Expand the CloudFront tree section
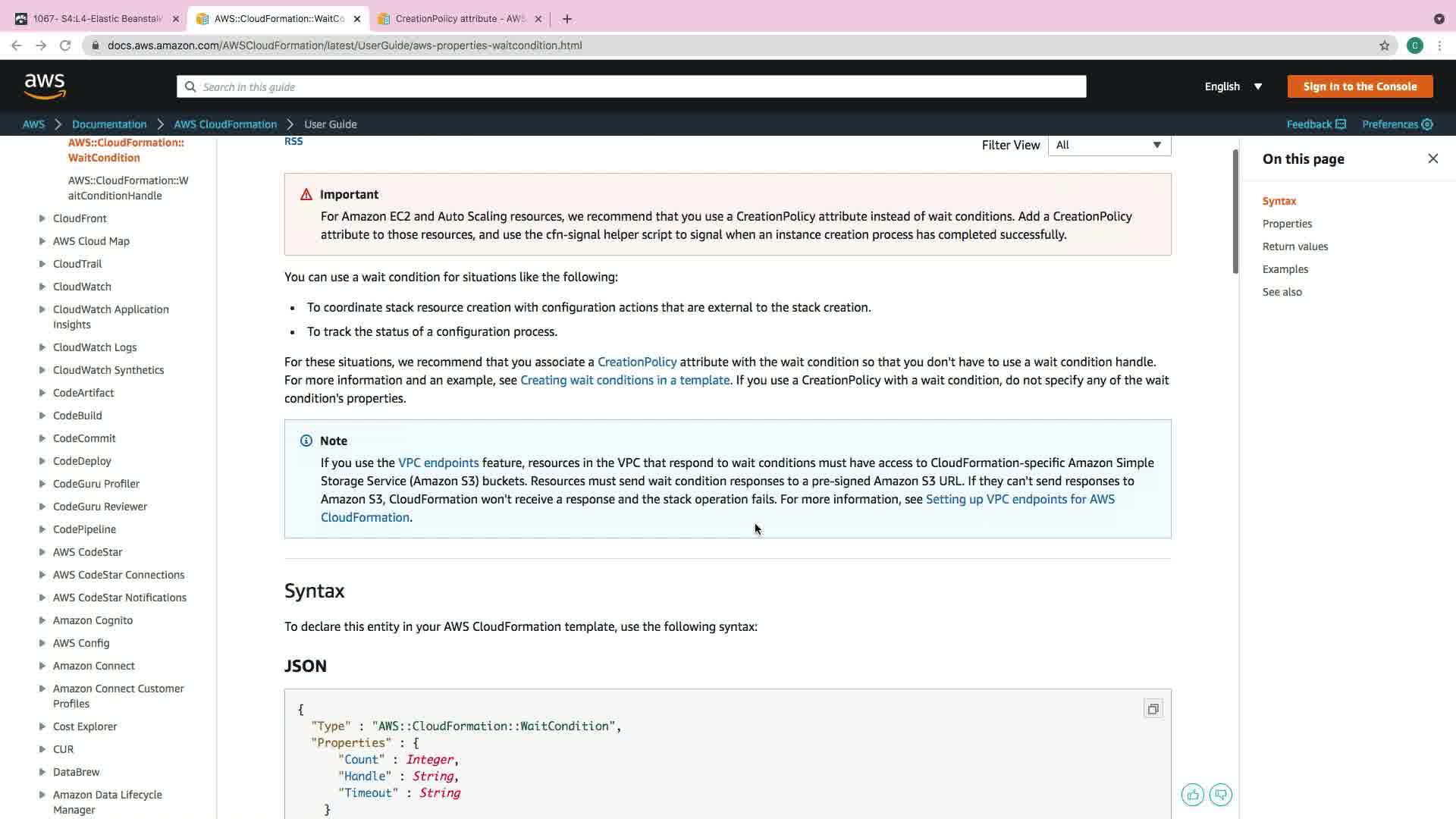Image resolution: width=1456 pixels, height=819 pixels. click(x=42, y=218)
